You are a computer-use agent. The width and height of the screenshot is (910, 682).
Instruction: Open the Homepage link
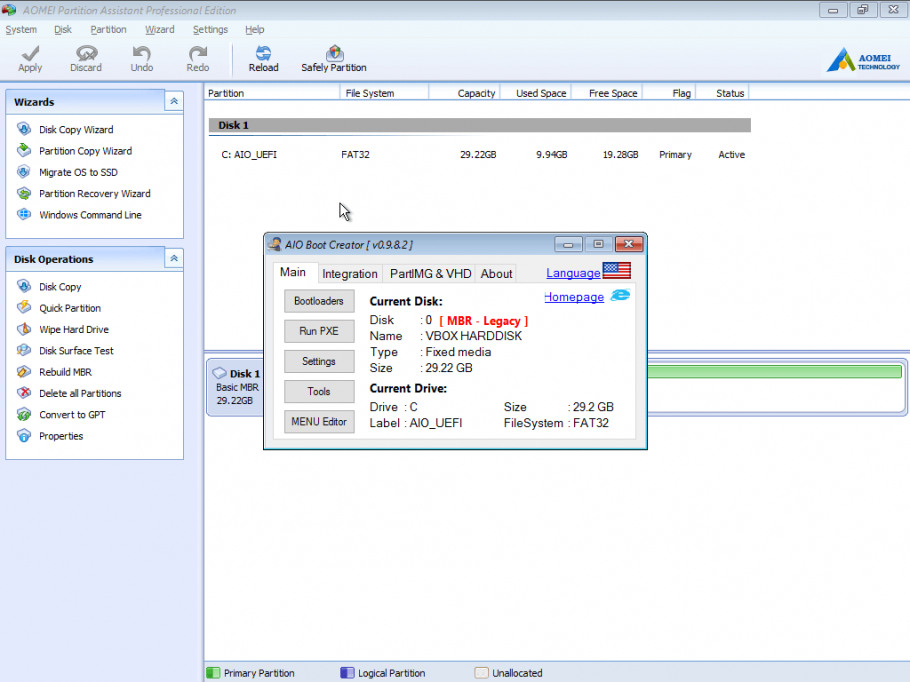click(x=574, y=297)
